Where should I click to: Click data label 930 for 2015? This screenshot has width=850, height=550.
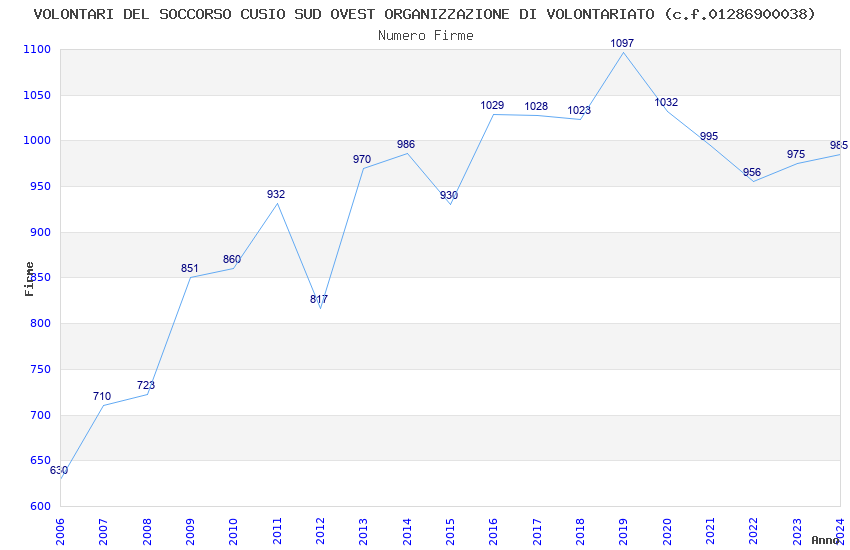pos(449,195)
